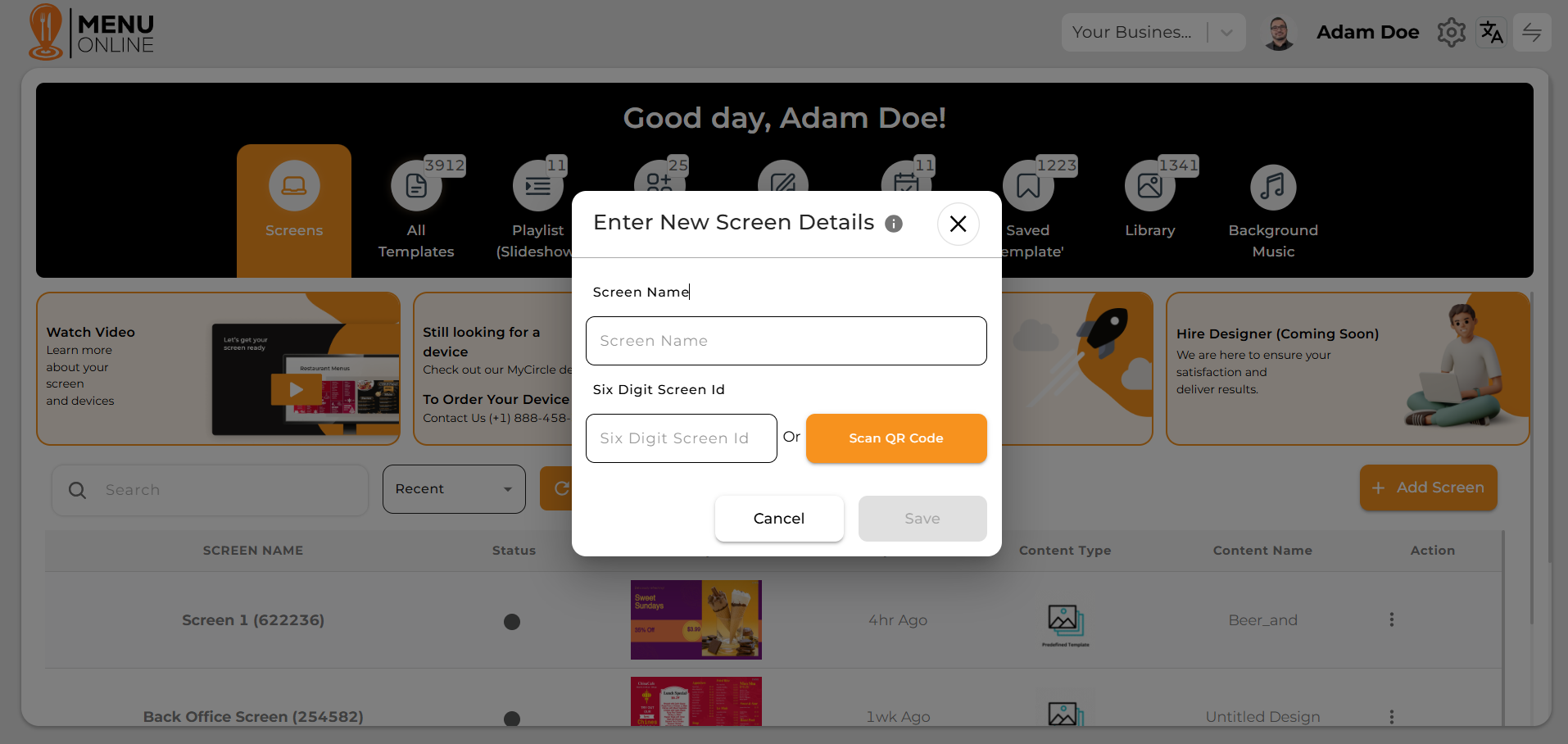The width and height of the screenshot is (1568, 744).
Task: Click the Saved Templates bookmark icon
Action: coord(1028,187)
